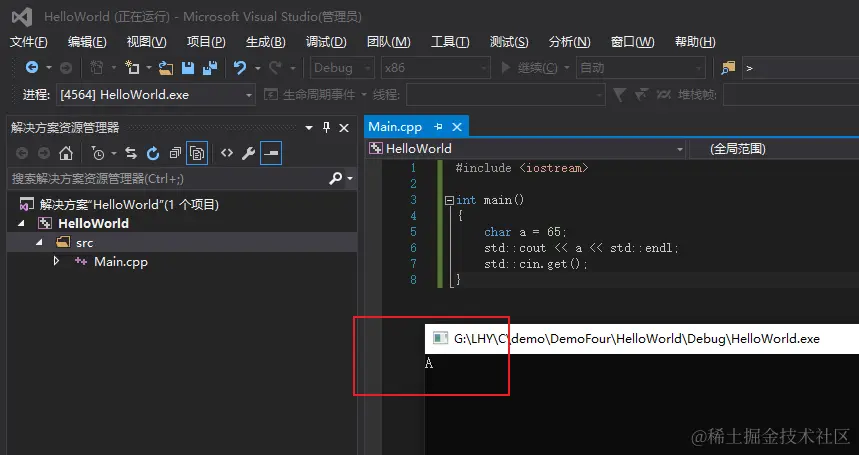Screen dimensions: 859x455
Task: Click the Navigate Backward arrow in main toolbar
Action: point(32,67)
